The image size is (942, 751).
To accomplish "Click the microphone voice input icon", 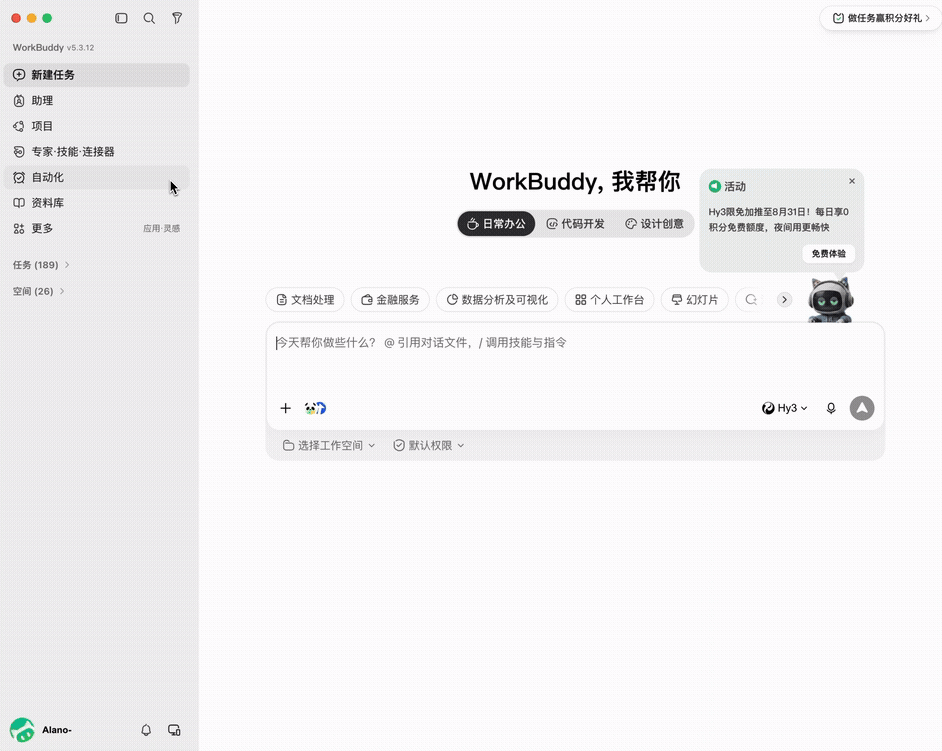I will point(831,409).
